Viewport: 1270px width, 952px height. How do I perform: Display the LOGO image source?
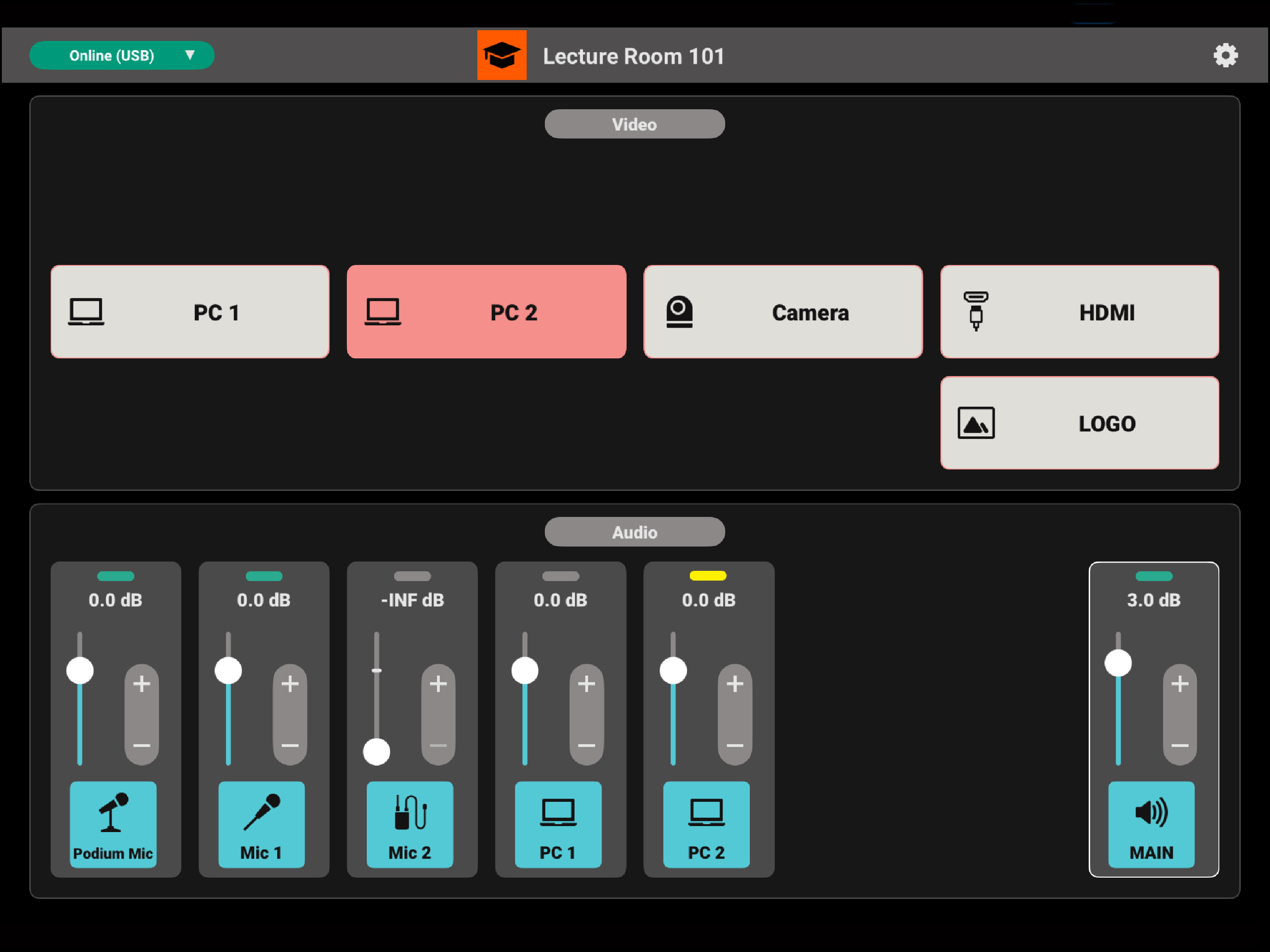tap(1079, 423)
